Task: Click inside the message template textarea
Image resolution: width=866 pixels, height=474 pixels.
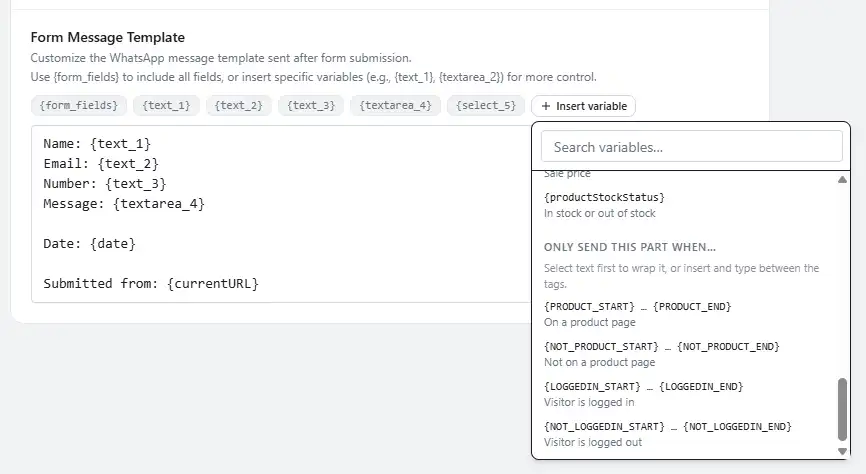Action: [x=281, y=214]
